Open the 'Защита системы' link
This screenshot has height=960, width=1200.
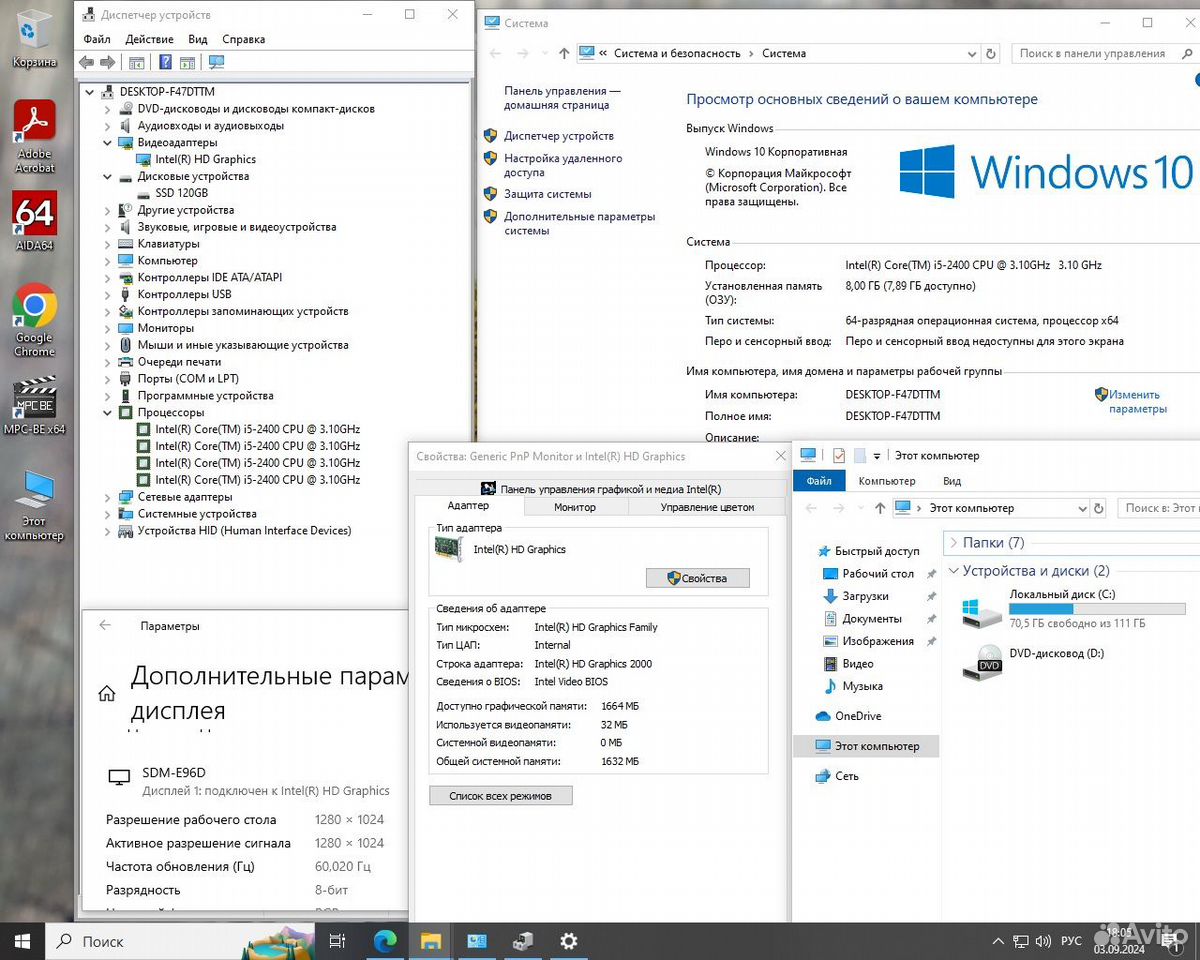pos(548,194)
